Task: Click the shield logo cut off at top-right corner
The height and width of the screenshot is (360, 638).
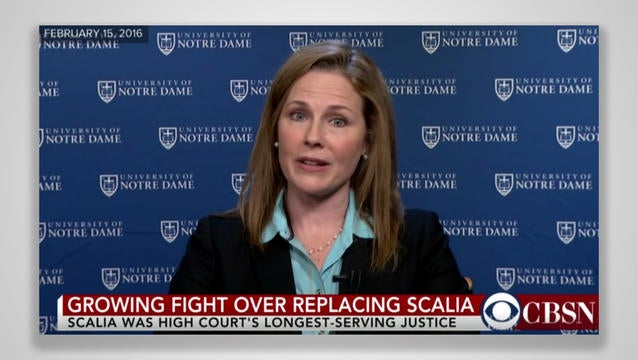Action: tap(566, 40)
